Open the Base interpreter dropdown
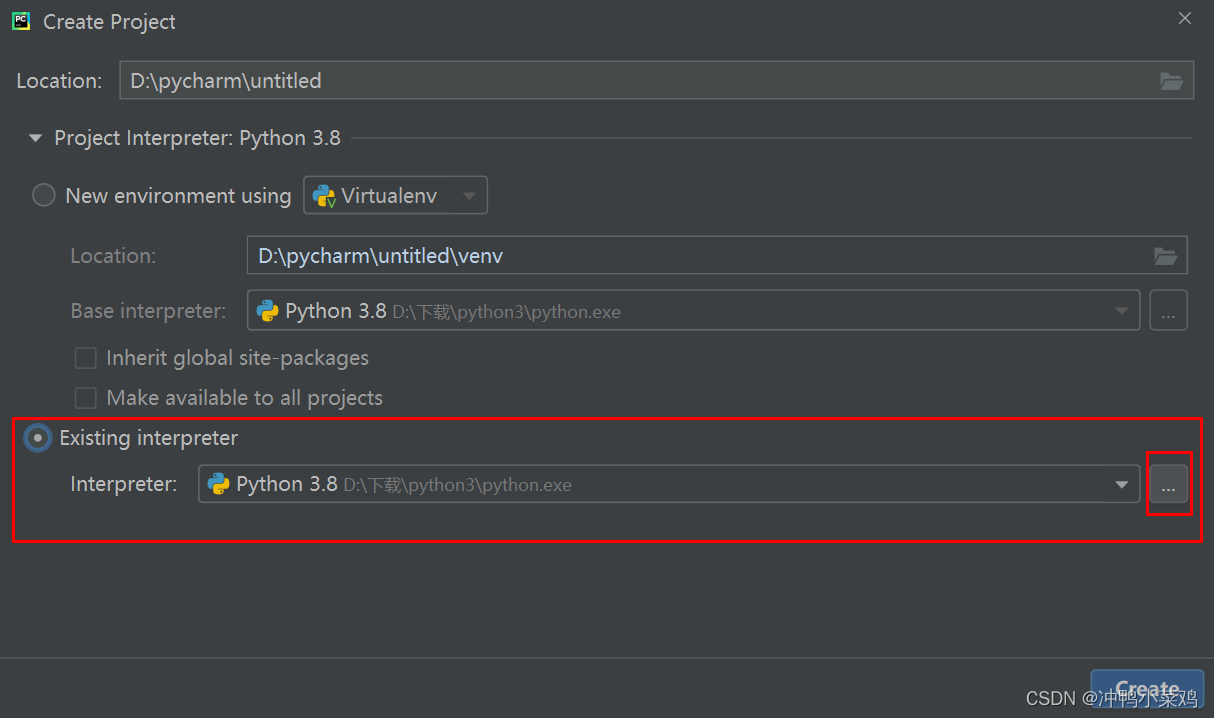1214x718 pixels. point(693,311)
